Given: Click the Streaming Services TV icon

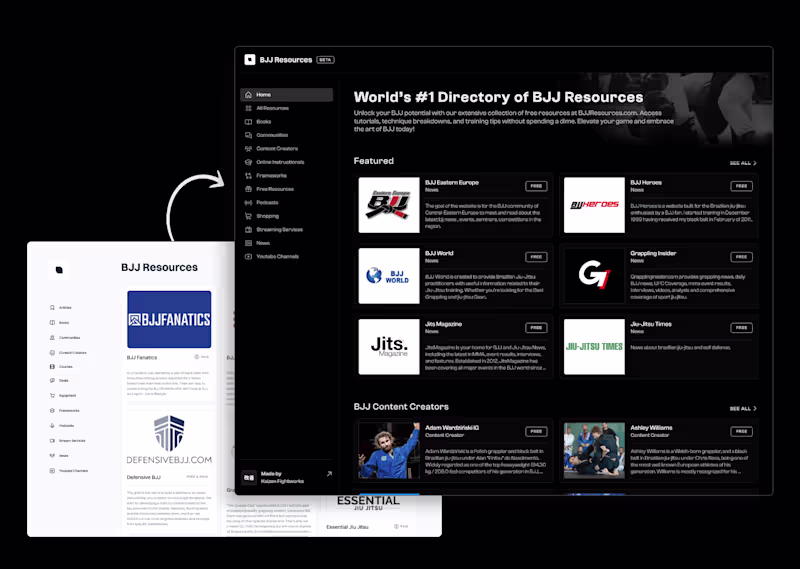Looking at the screenshot, I should (x=248, y=230).
